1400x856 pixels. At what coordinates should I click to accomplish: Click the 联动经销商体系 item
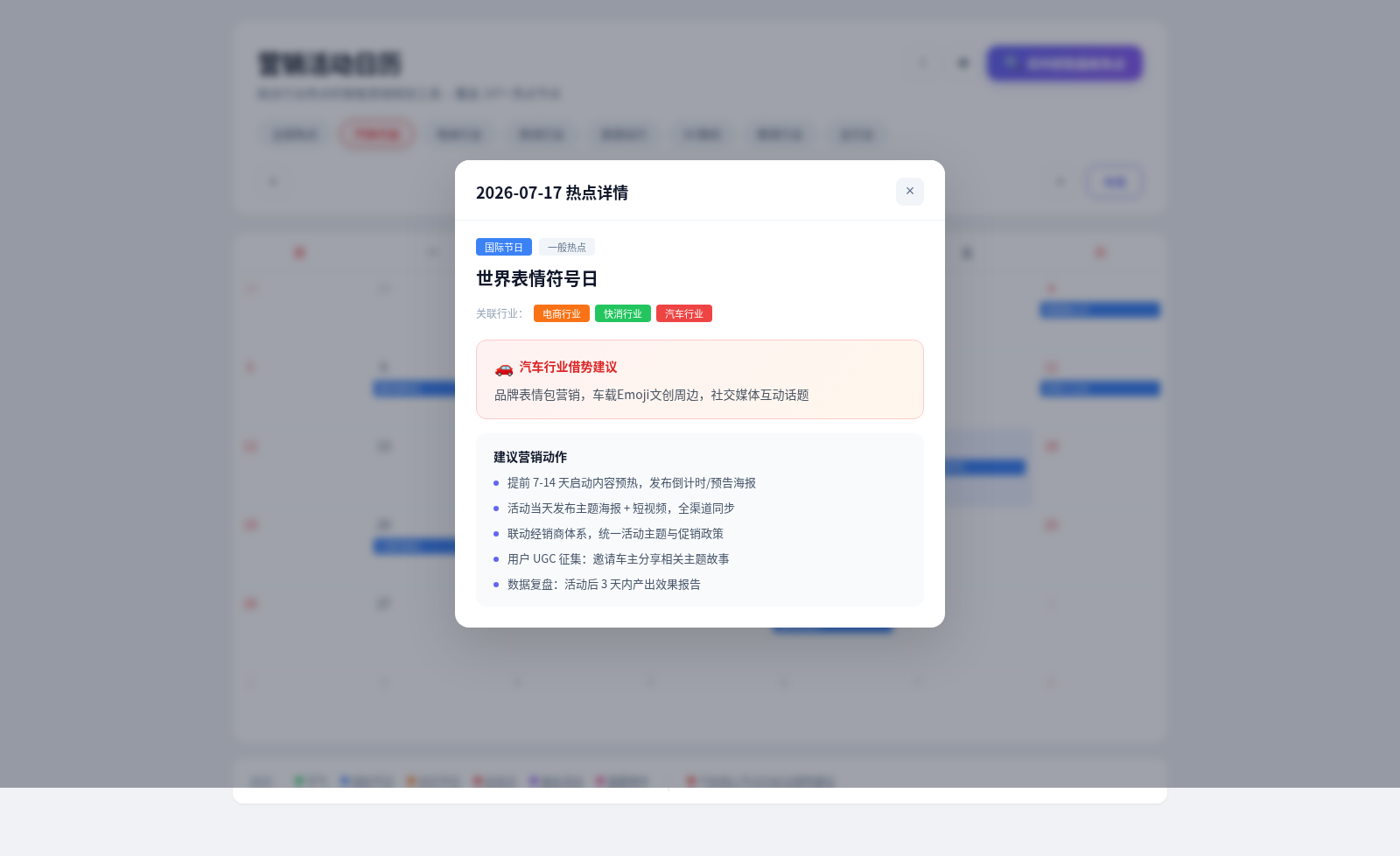[609, 534]
